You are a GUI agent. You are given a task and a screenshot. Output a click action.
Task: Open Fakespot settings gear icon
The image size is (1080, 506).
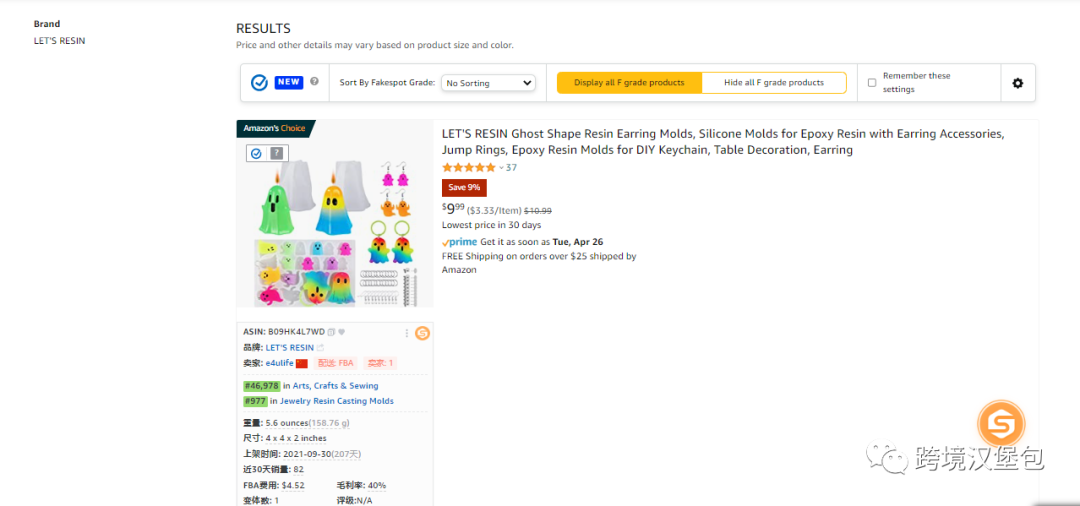point(1017,83)
